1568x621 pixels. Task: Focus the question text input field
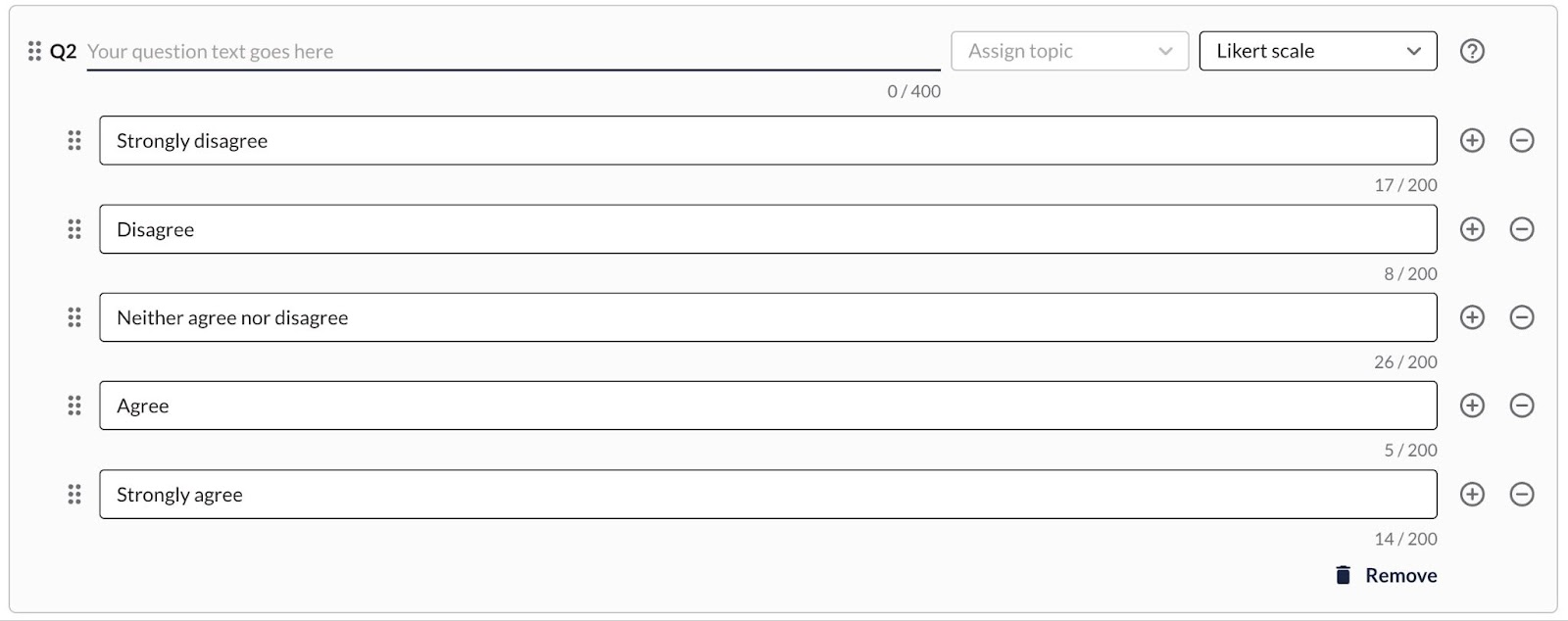[514, 51]
